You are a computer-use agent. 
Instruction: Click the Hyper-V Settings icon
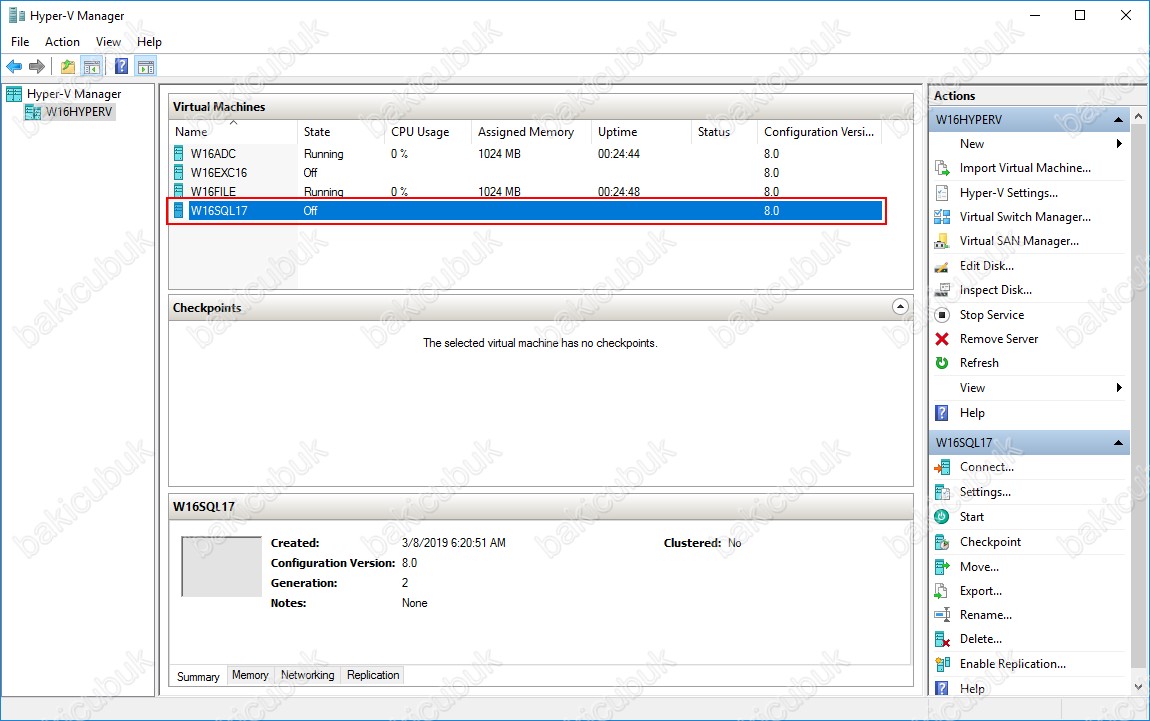(942, 193)
